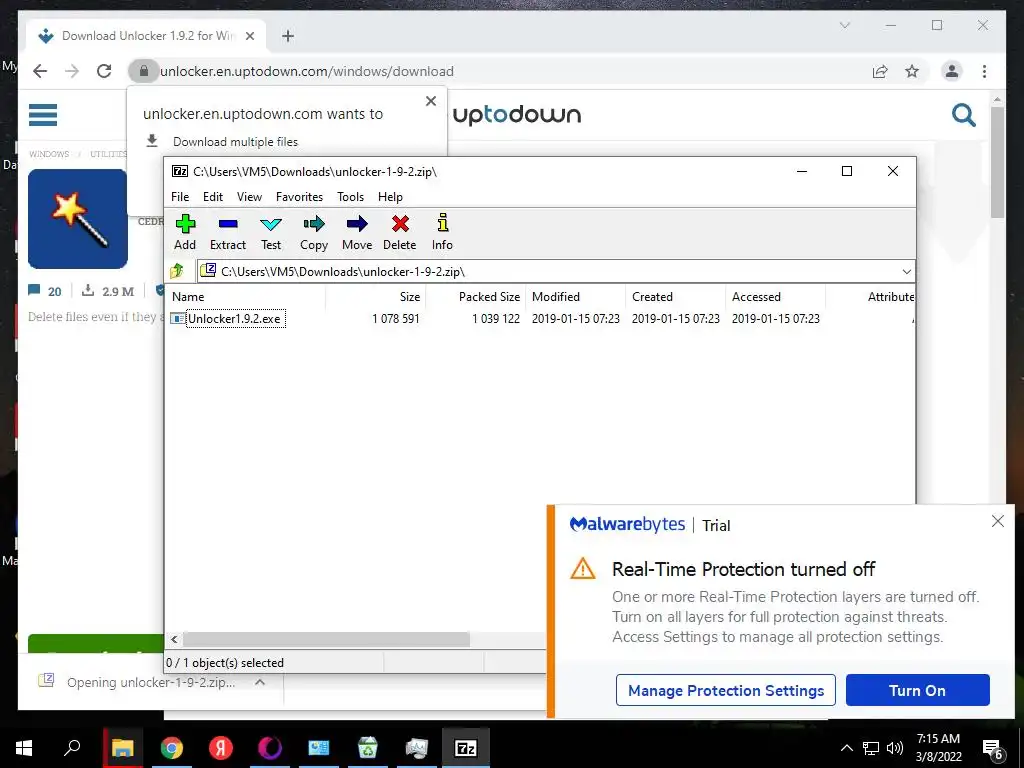This screenshot has width=1024, height=768.
Task: Expand download item options chevron
Action: point(260,682)
